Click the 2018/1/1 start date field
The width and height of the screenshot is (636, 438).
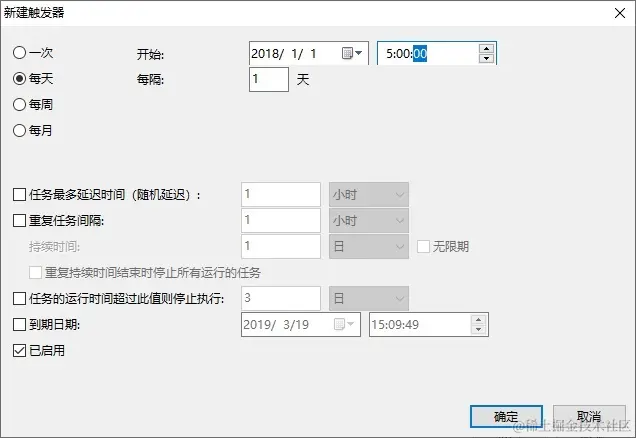[309, 53]
